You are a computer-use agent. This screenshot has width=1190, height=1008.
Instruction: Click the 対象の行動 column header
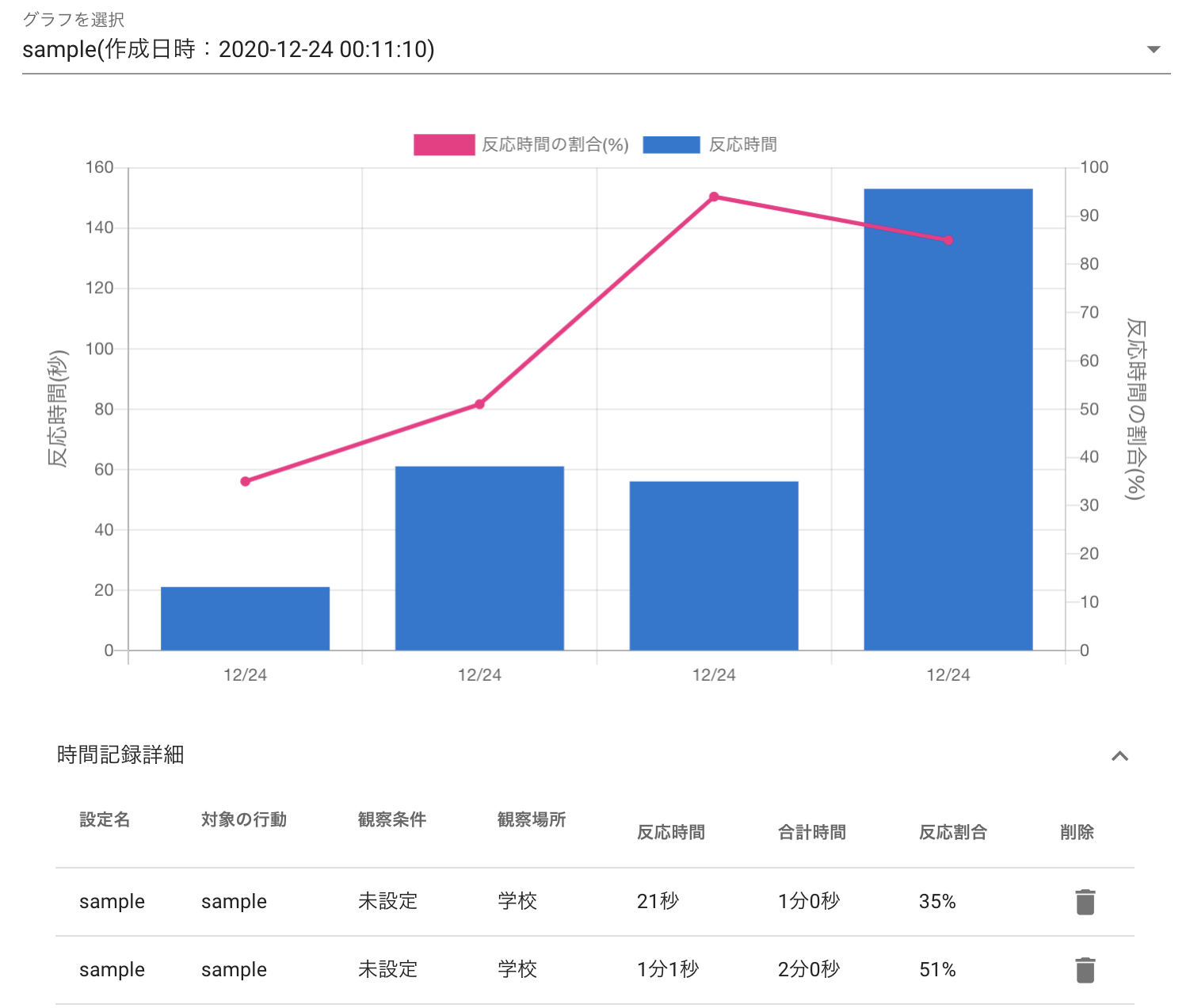click(x=244, y=819)
